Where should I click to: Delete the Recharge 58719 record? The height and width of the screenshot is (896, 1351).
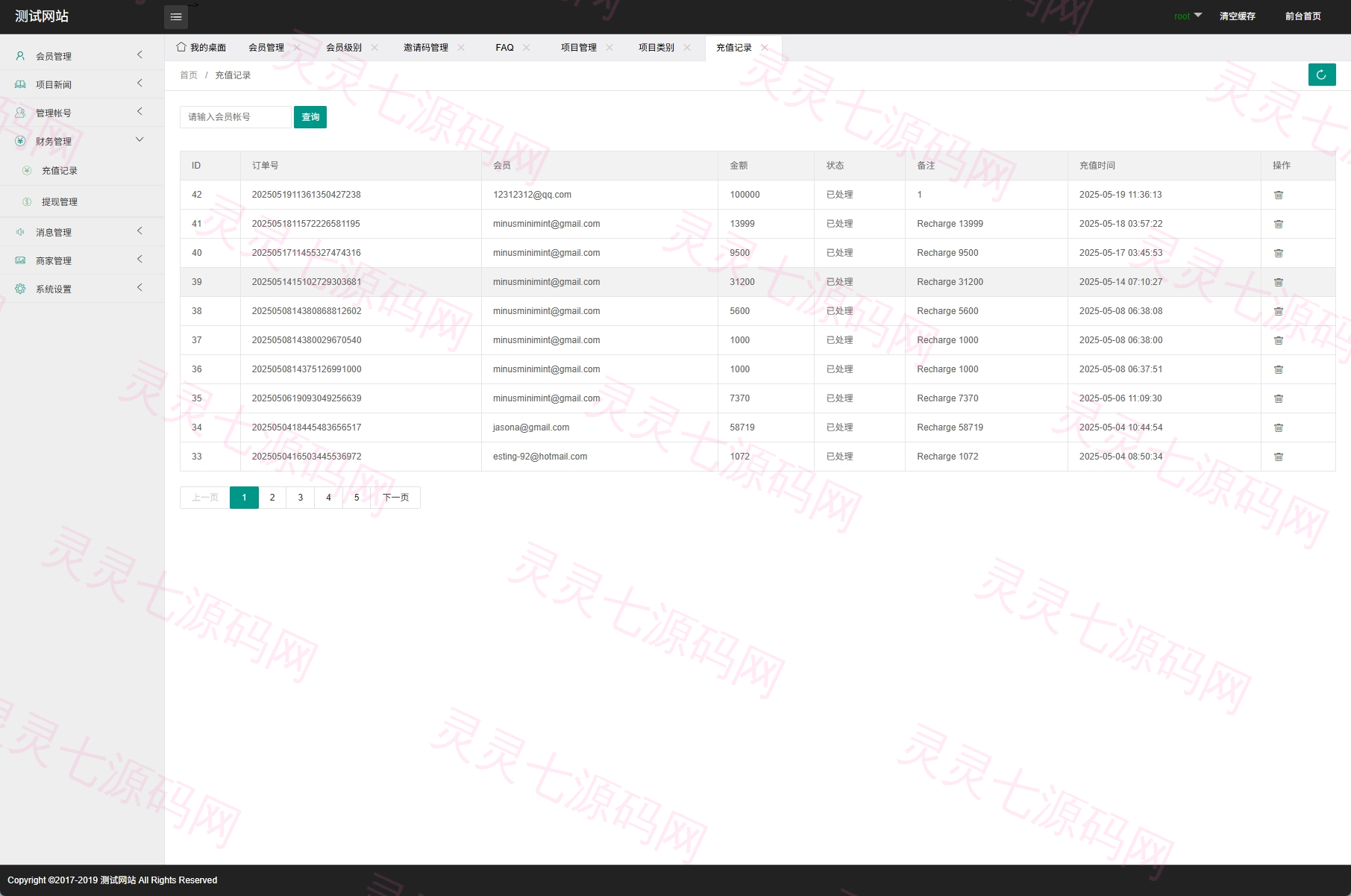(1278, 427)
